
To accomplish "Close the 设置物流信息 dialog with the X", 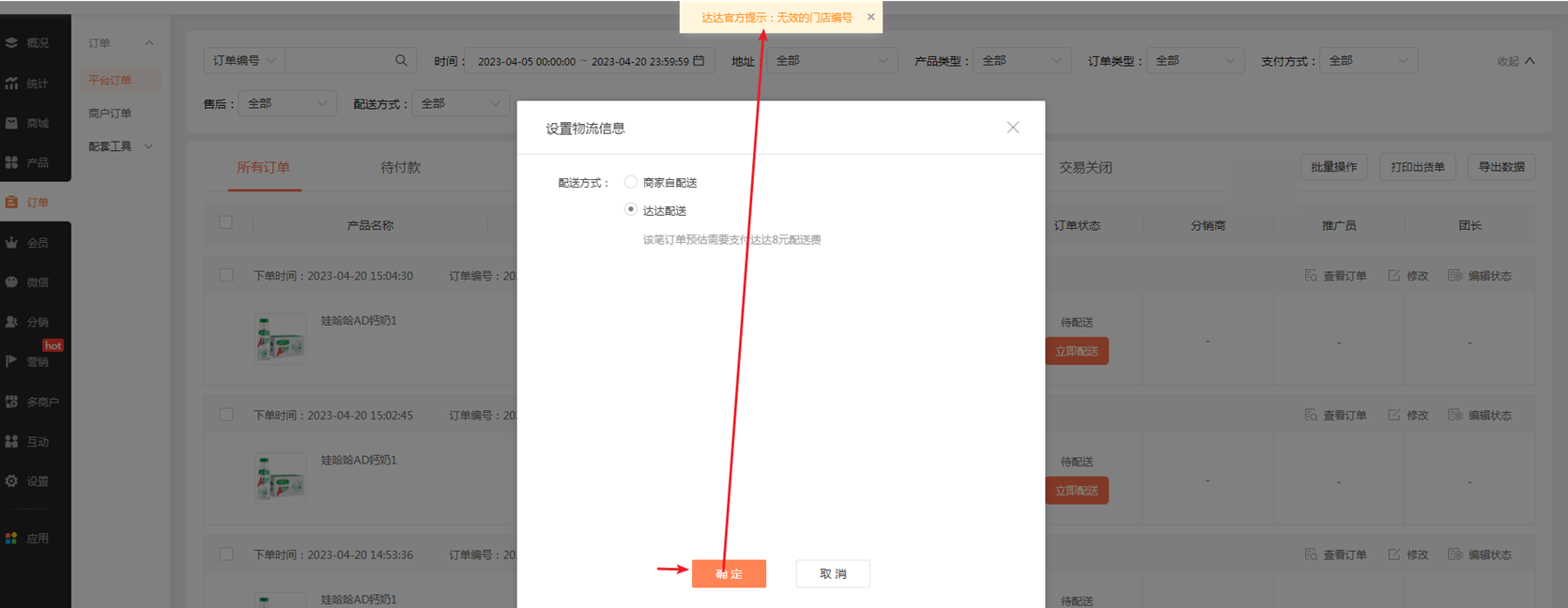I will [x=1012, y=128].
